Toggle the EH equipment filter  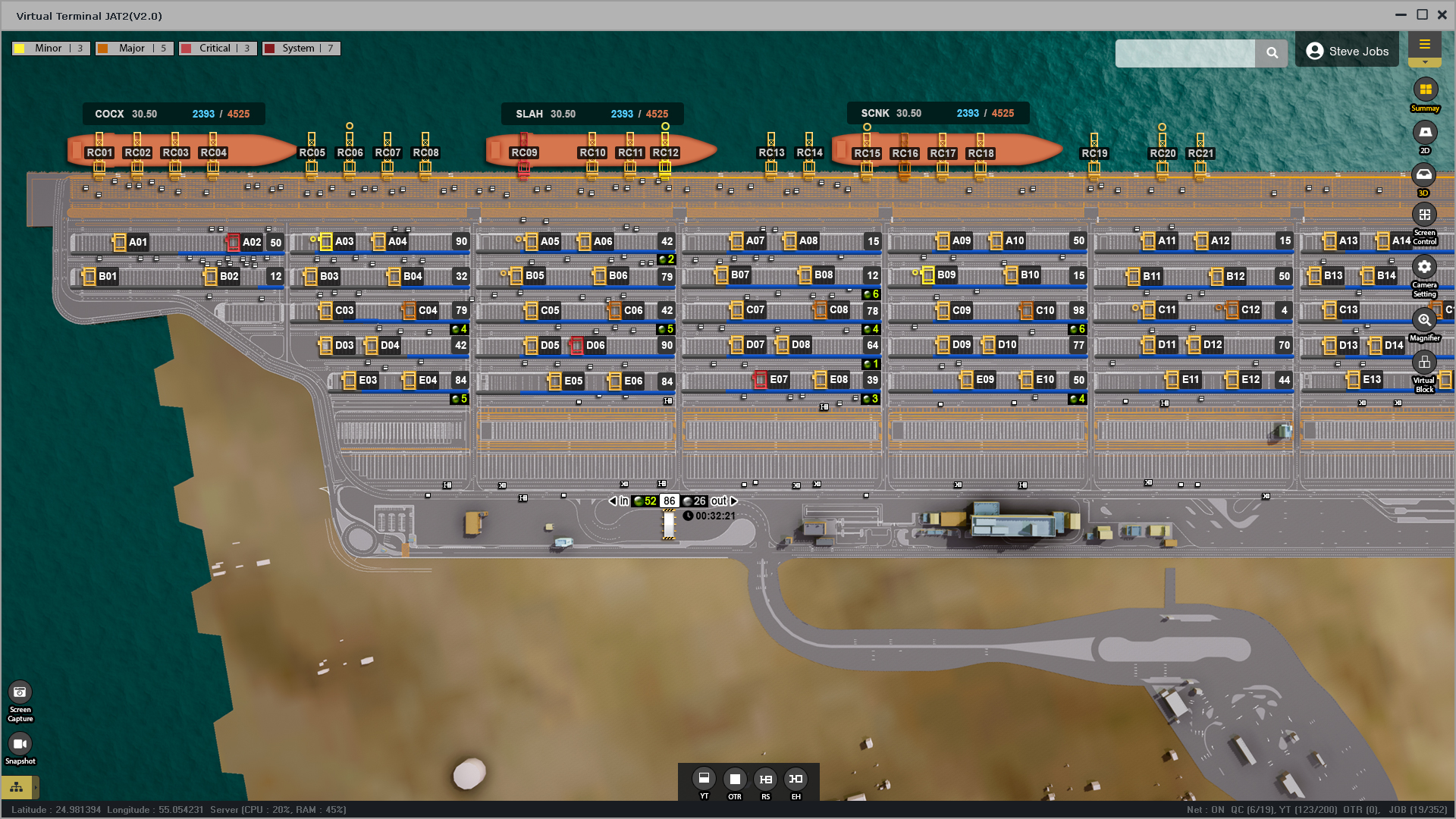coord(795,779)
